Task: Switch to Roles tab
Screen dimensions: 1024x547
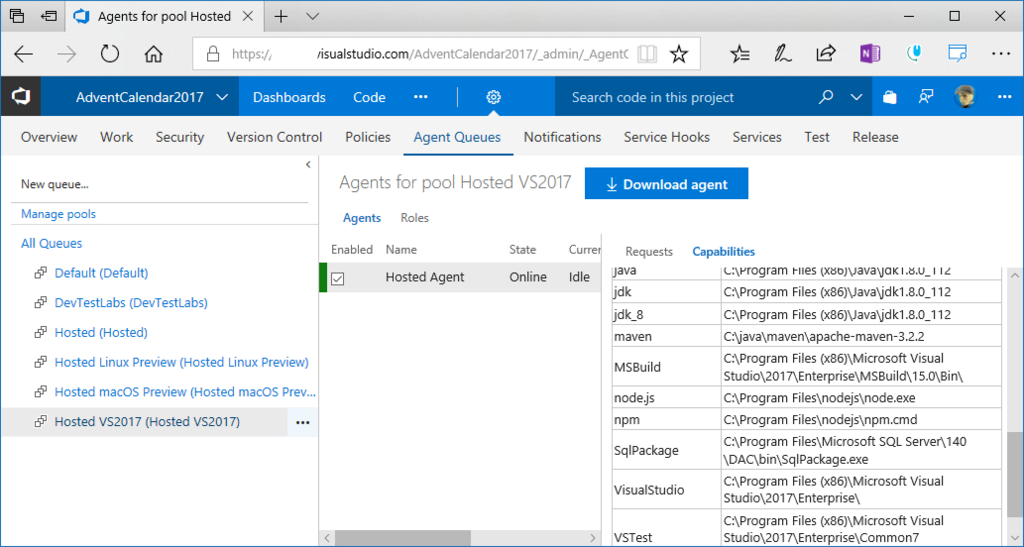Action: (x=415, y=218)
